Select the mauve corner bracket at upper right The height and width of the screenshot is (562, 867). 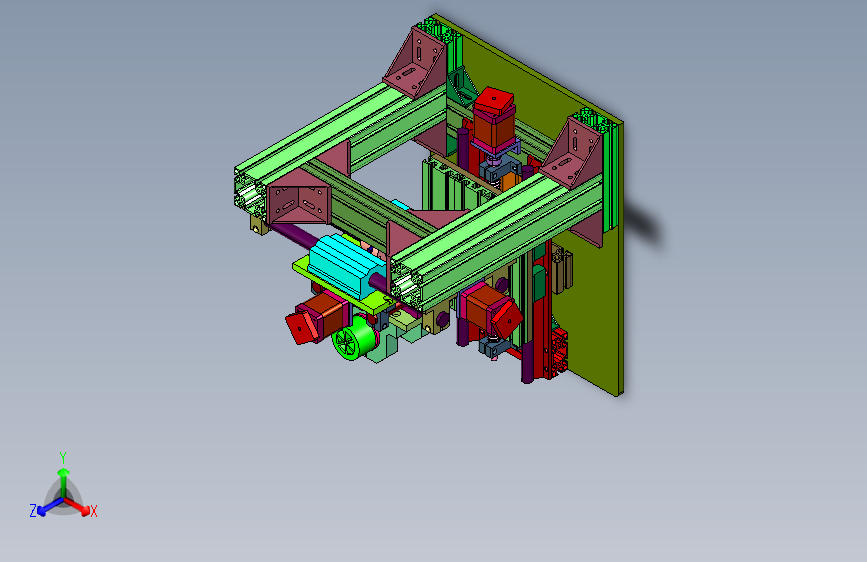pyautogui.click(x=572, y=153)
